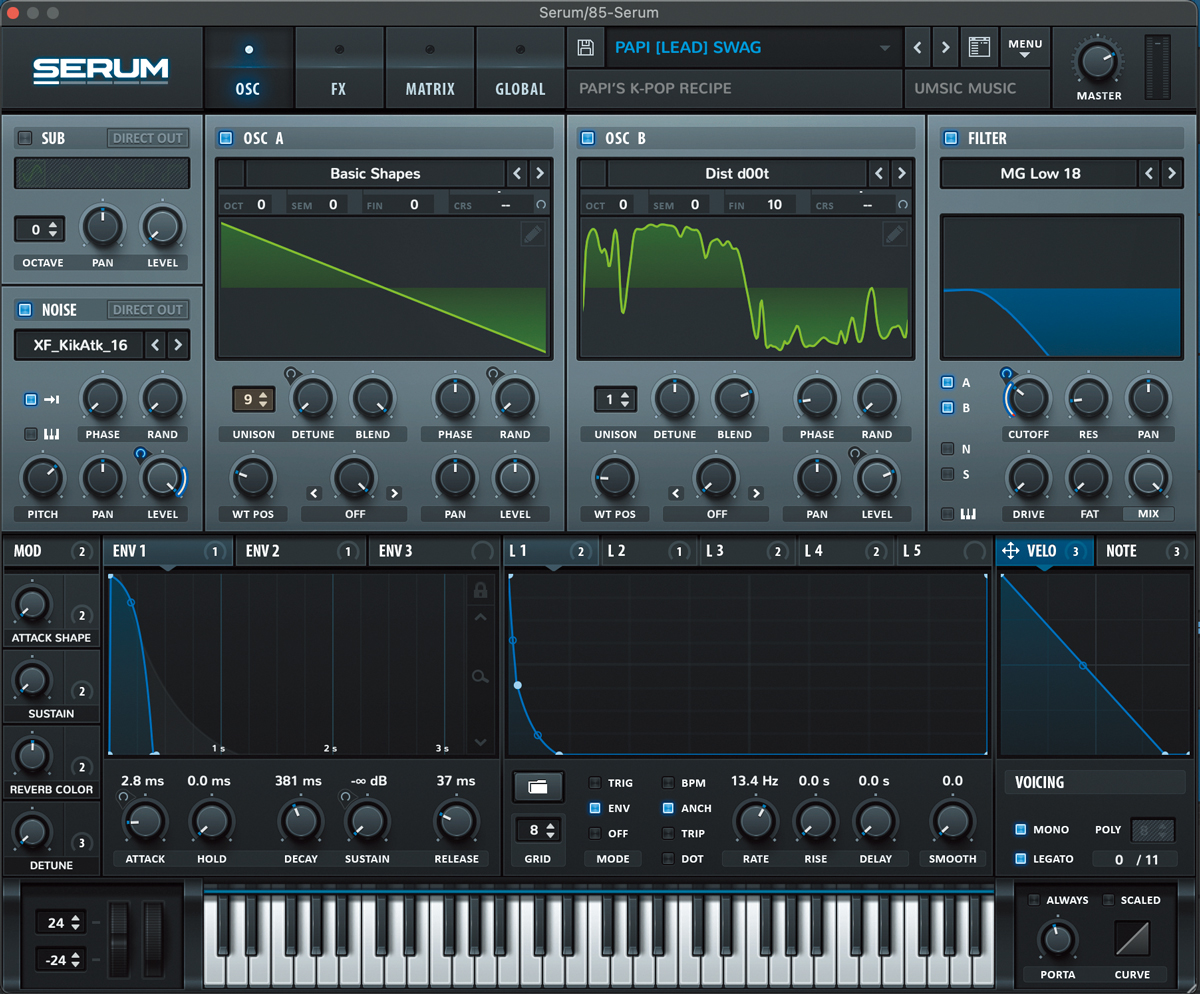Switch to the FX tab
The height and width of the screenshot is (994, 1200).
[339, 68]
